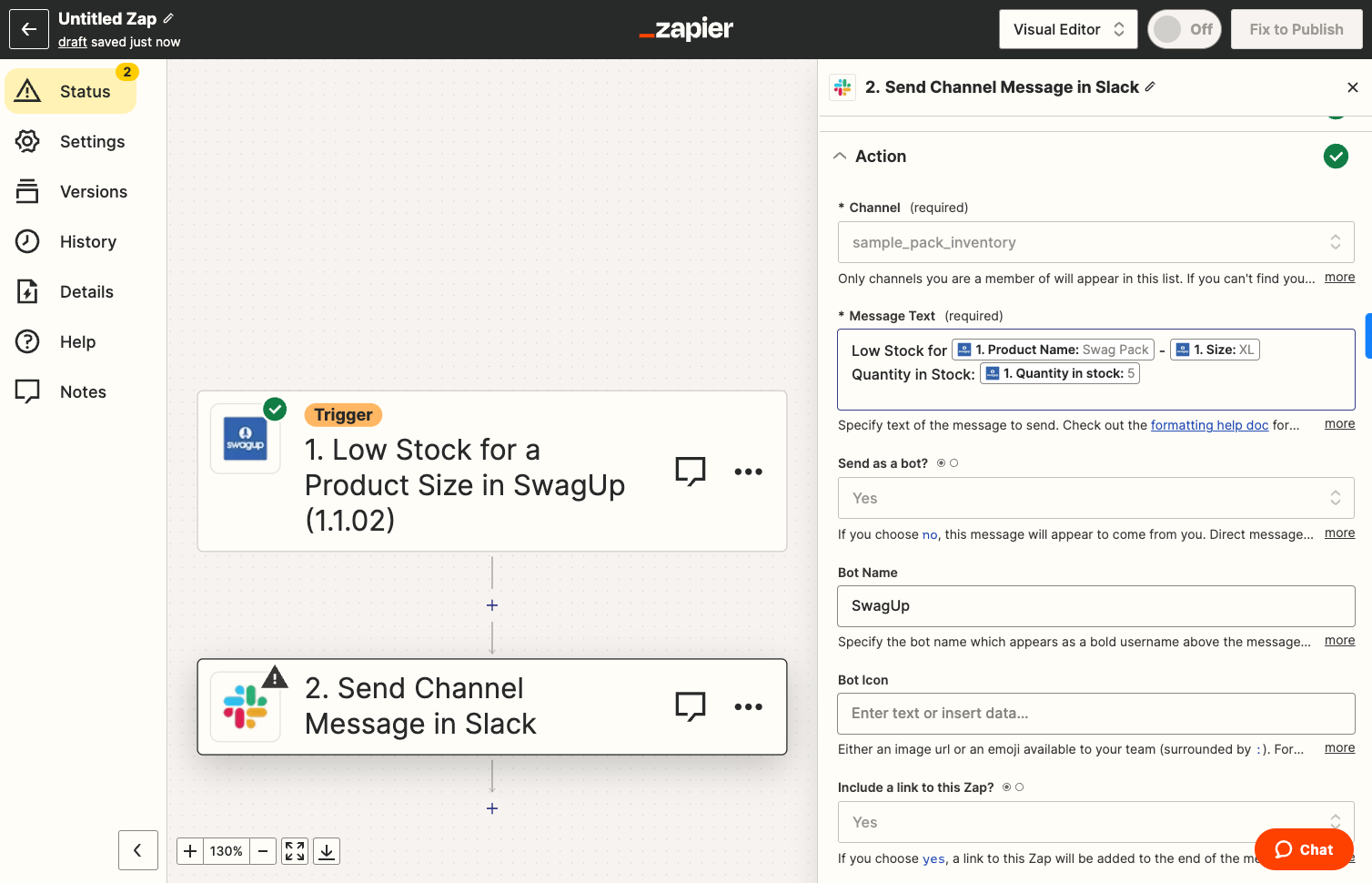Click more link under Channel description
Viewport: 1372px width, 883px height.
[1339, 278]
